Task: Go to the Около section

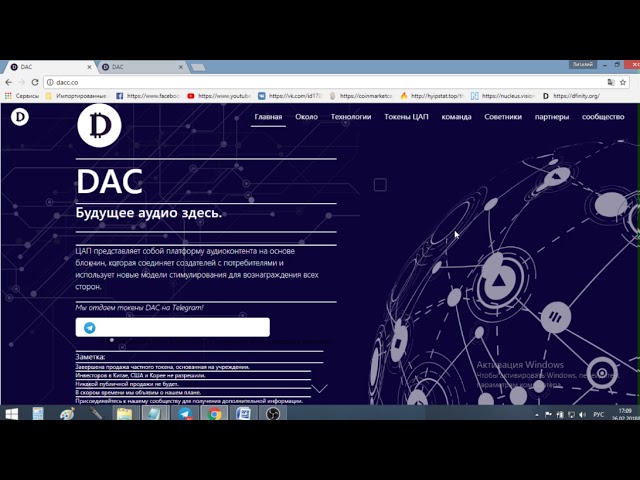Action: [306, 117]
